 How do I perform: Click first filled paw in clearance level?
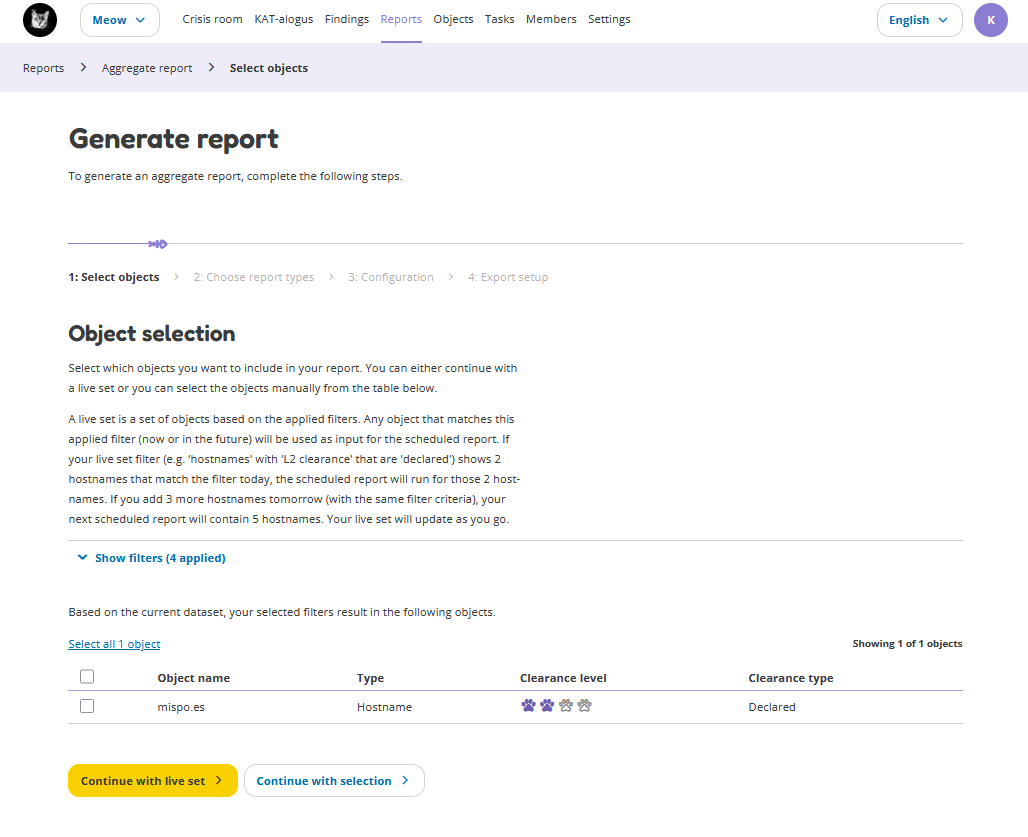pyautogui.click(x=528, y=705)
